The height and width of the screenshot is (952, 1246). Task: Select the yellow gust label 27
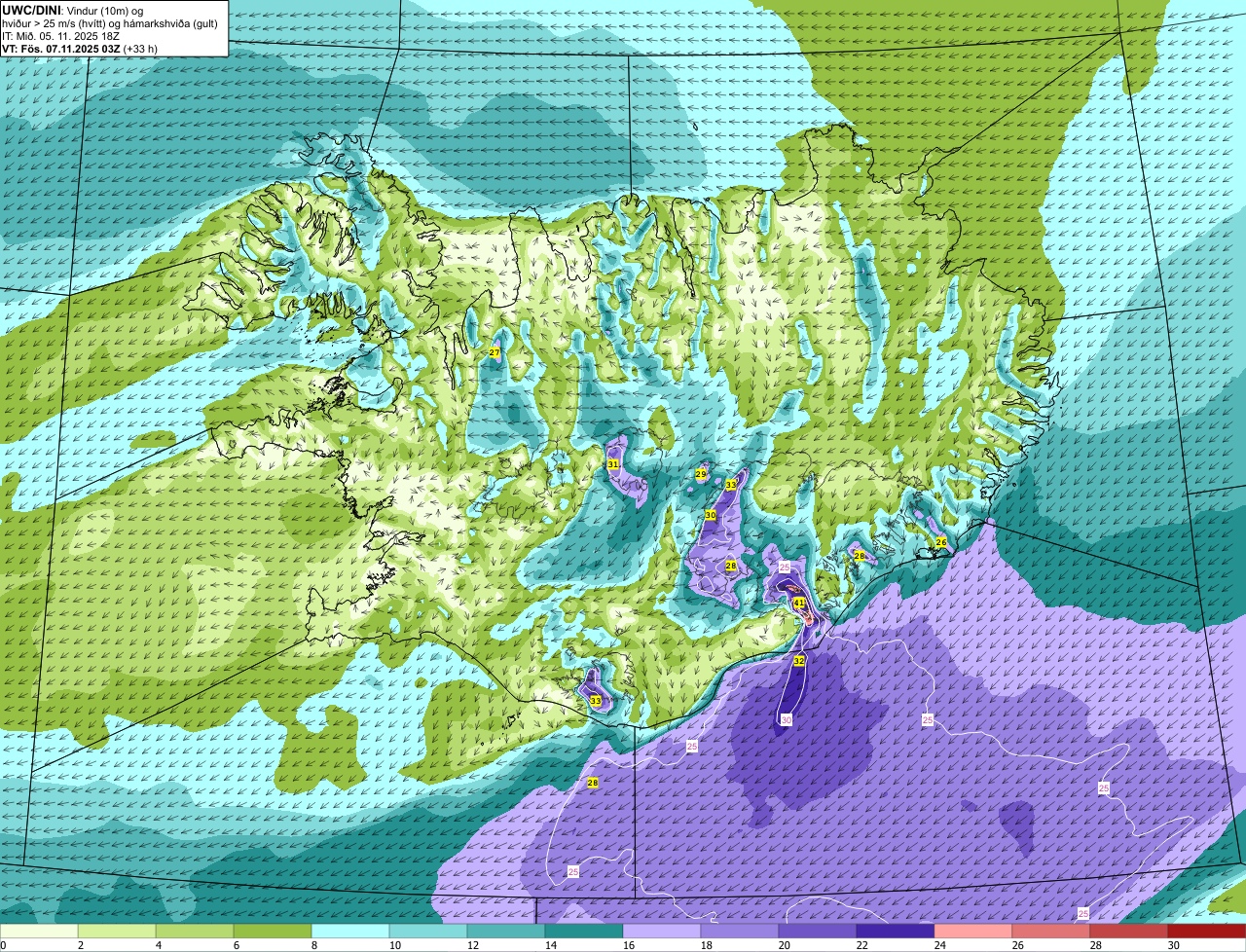(x=495, y=352)
